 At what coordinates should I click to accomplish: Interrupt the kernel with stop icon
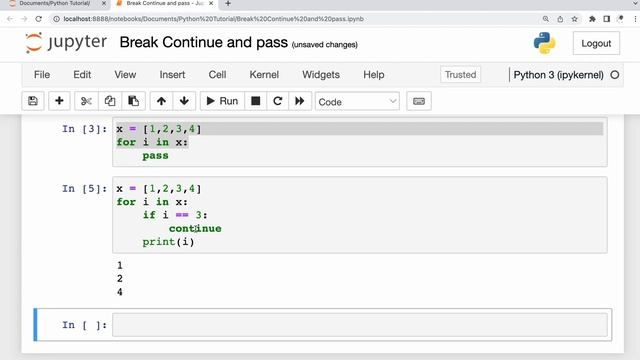pyautogui.click(x=256, y=101)
